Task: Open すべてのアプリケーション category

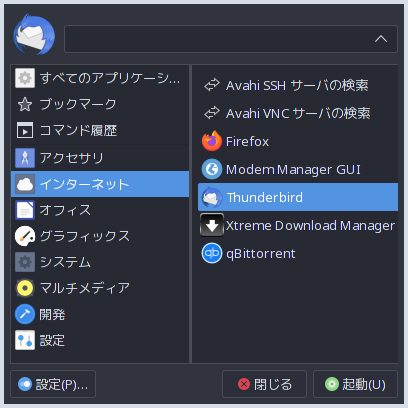Action: pyautogui.click(x=100, y=78)
